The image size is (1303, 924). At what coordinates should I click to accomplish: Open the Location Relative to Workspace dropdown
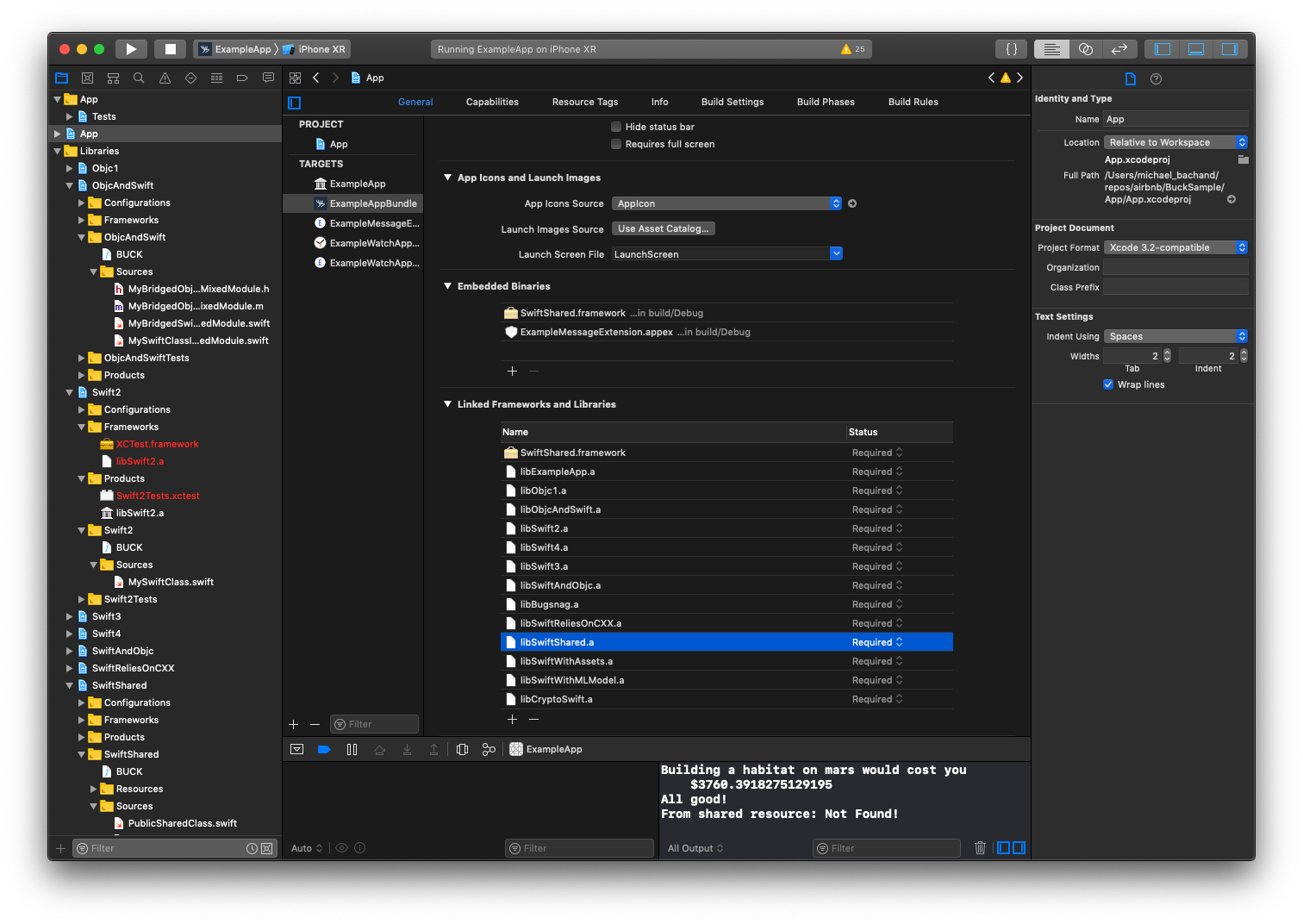point(1175,142)
